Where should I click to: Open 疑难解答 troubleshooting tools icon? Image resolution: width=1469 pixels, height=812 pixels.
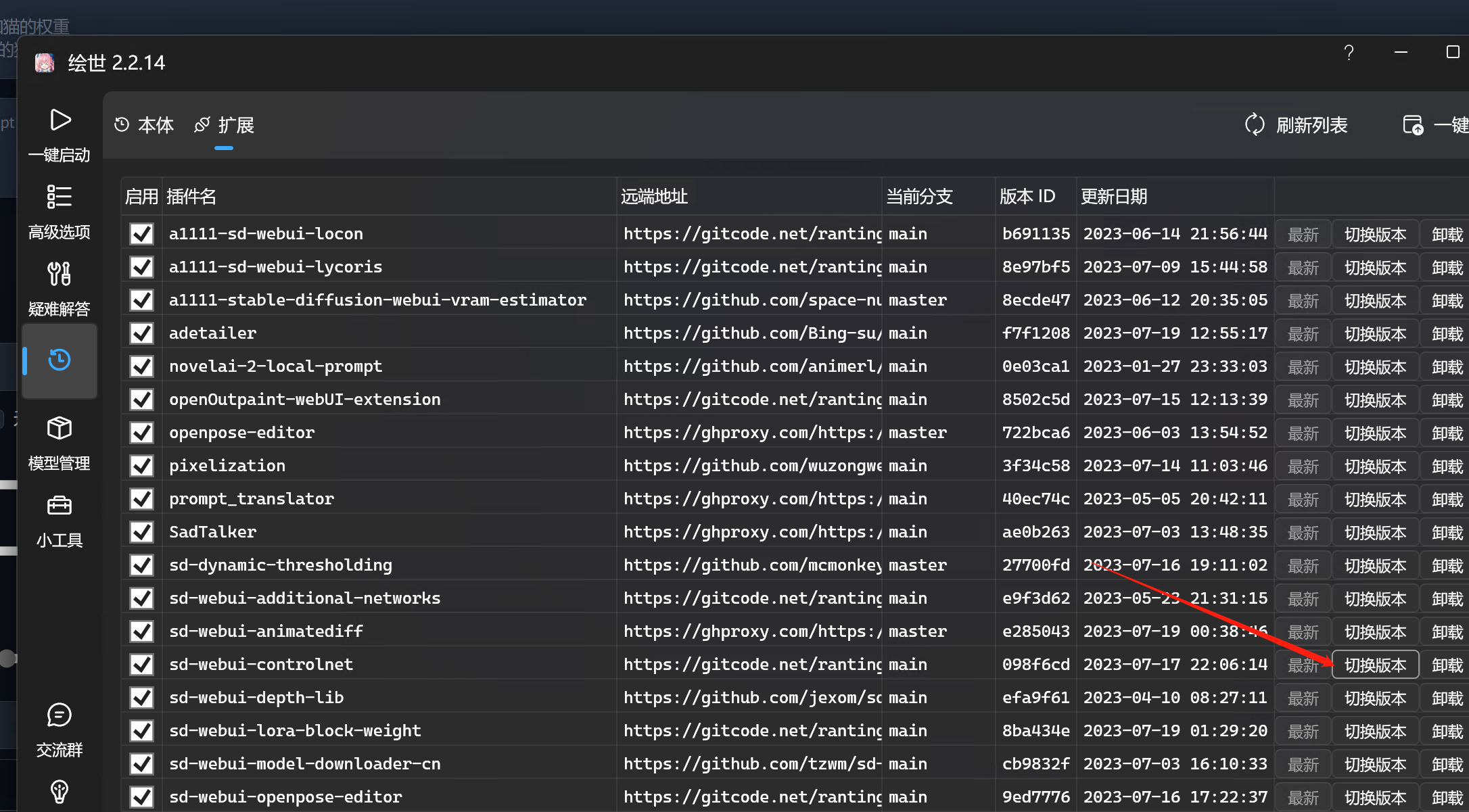[x=60, y=274]
